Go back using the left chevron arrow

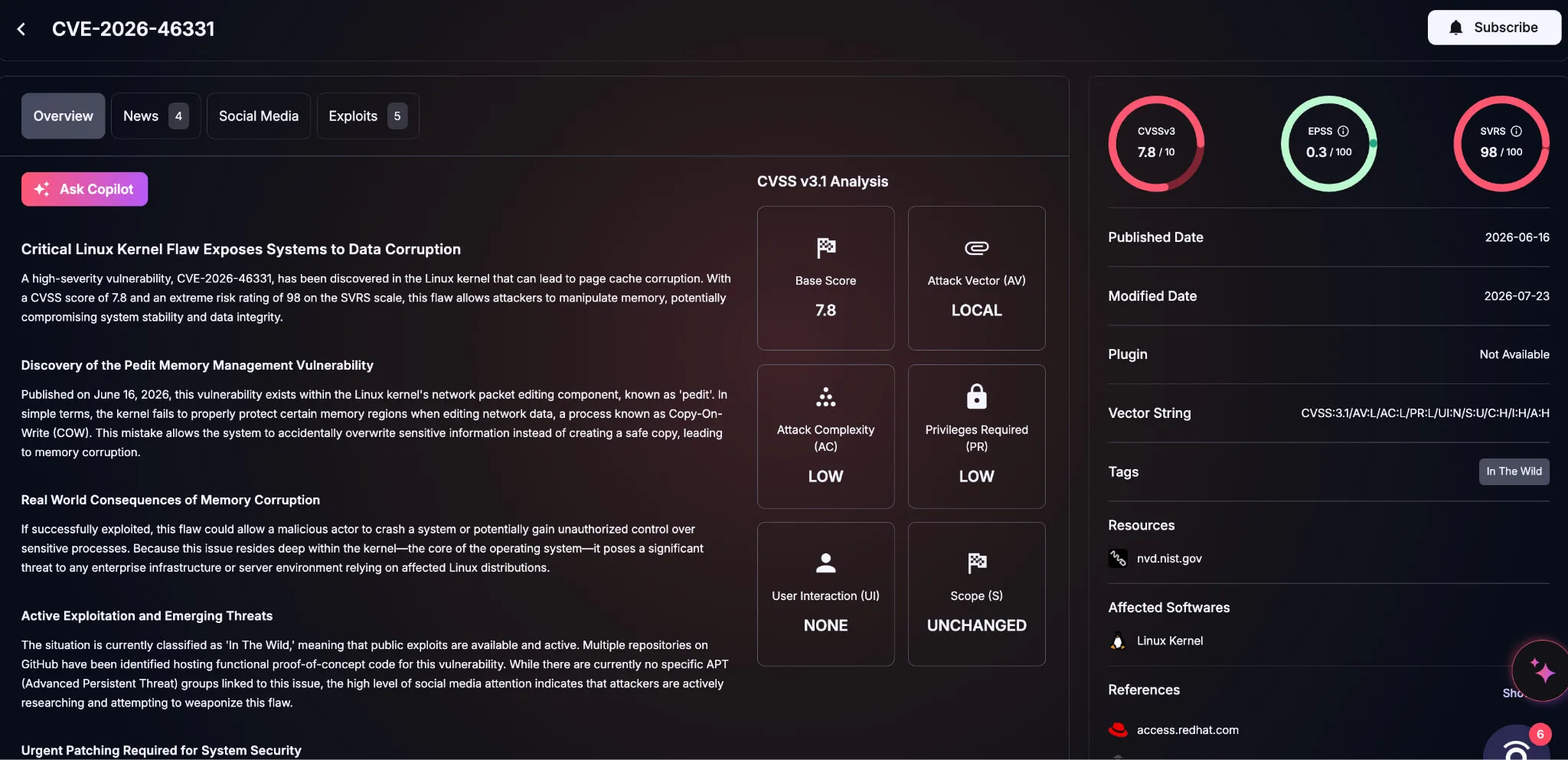pos(21,29)
